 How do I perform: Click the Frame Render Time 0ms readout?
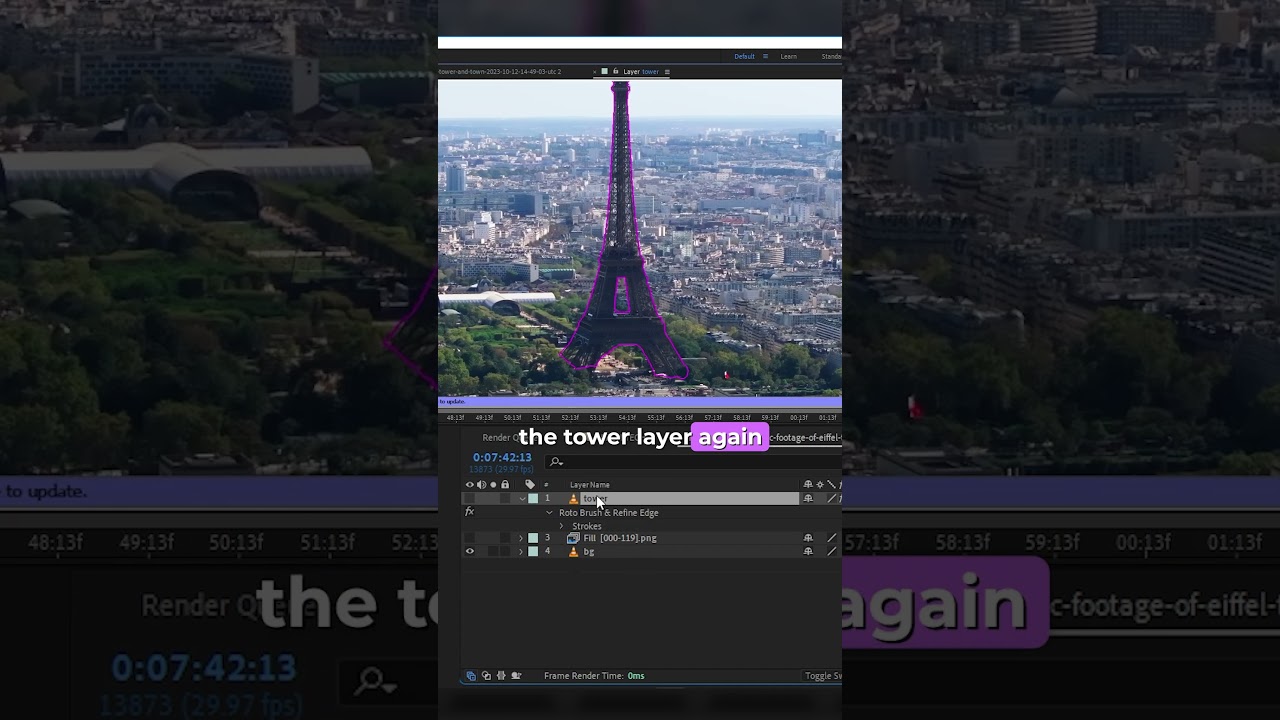pos(594,676)
